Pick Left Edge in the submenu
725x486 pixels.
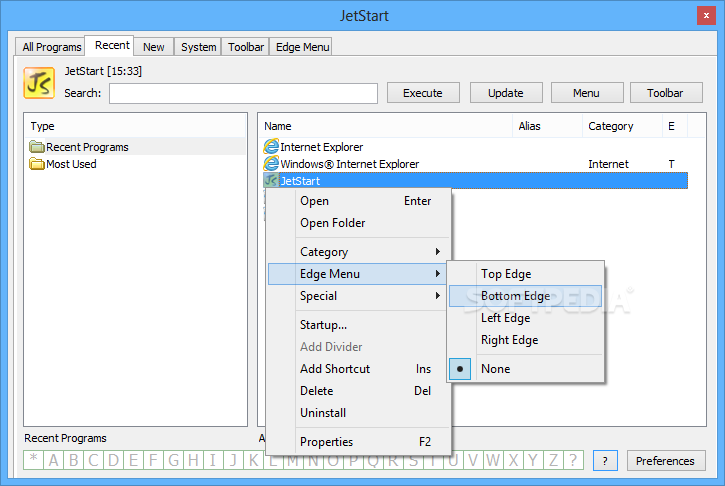(526, 318)
